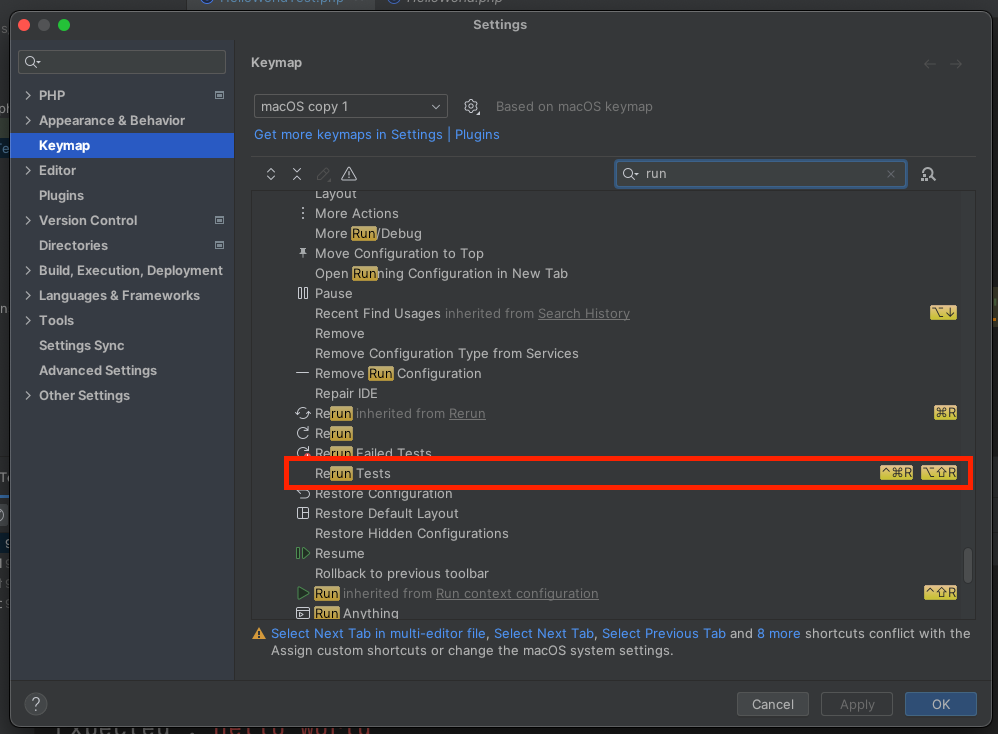Select the Repair IDE action row
998x734 pixels.
tap(613, 393)
